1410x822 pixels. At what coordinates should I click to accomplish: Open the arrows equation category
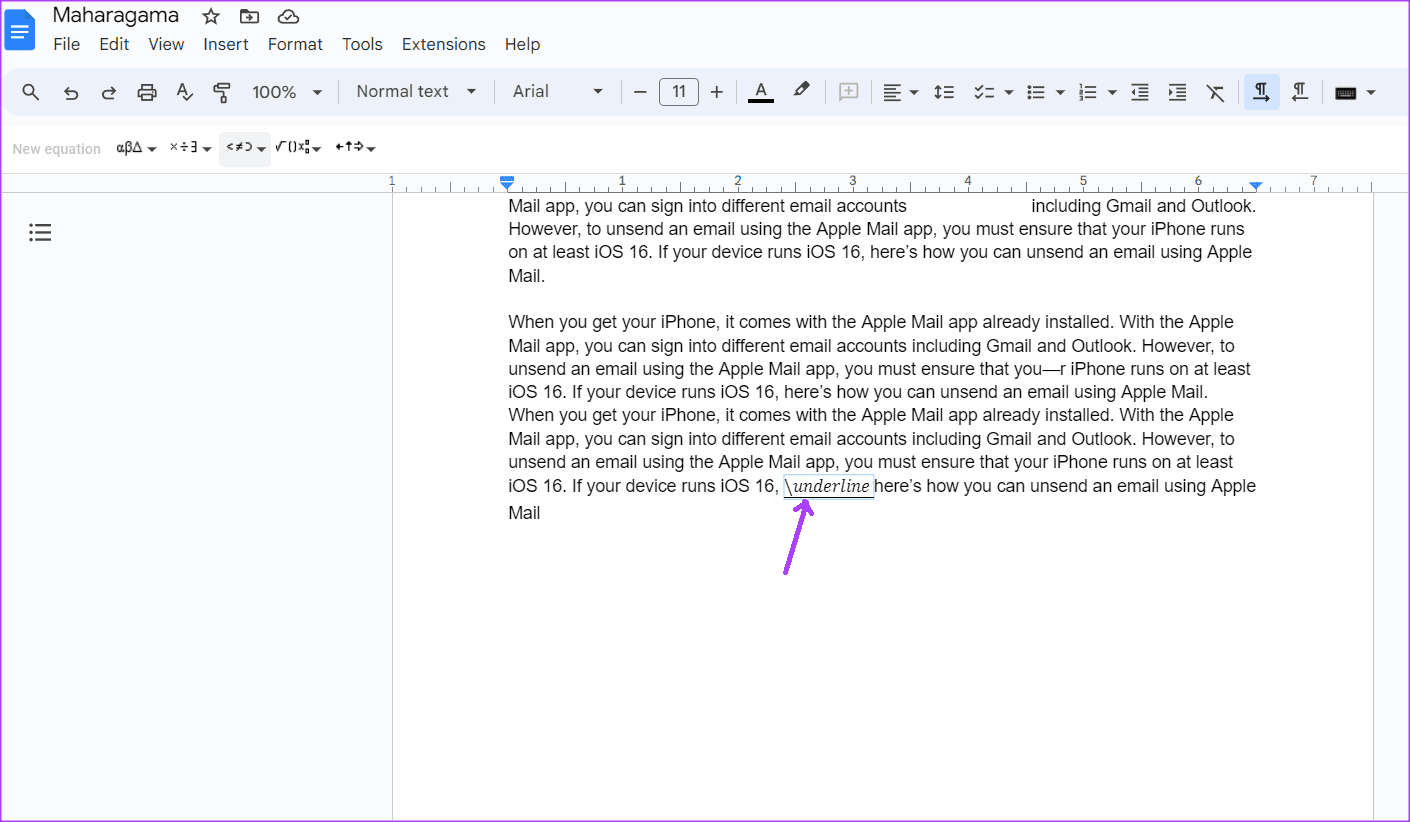(352, 148)
